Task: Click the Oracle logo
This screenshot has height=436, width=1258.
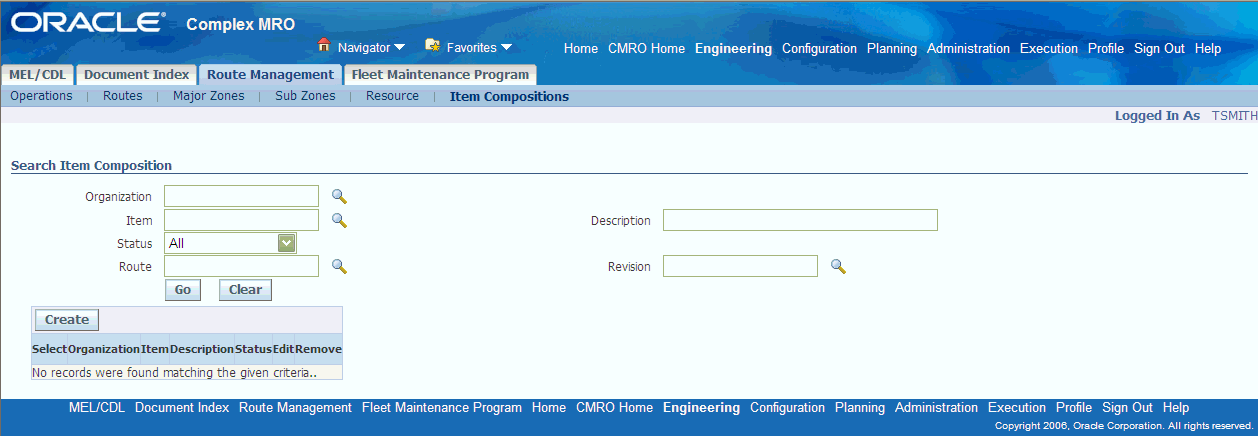Action: 88,22
